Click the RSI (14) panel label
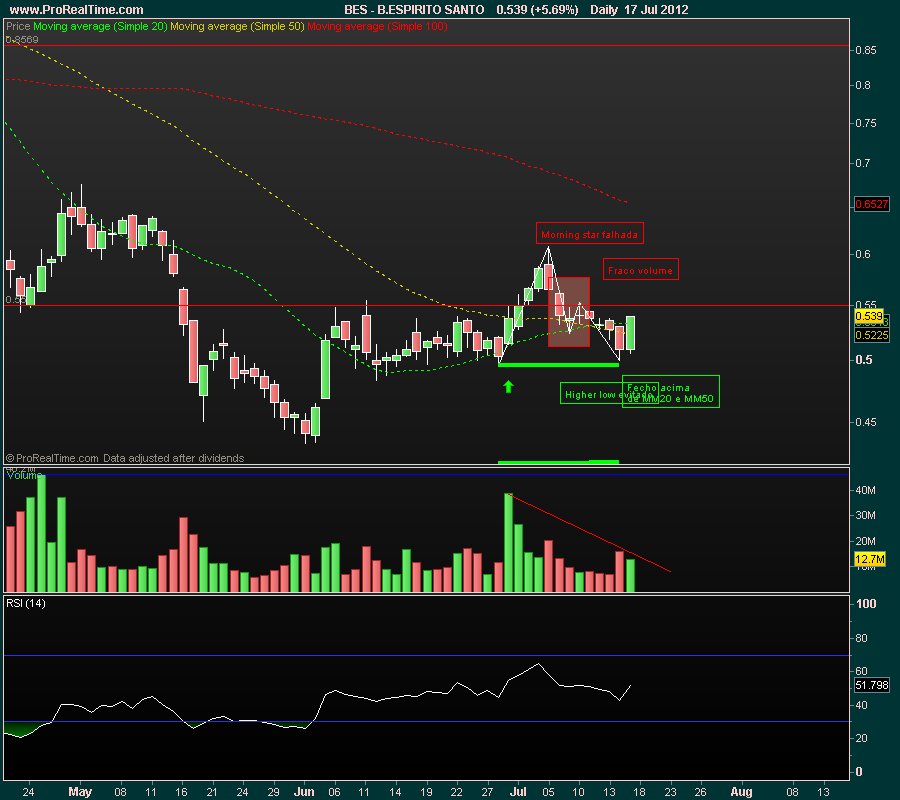Image resolution: width=900 pixels, height=800 pixels. click(x=26, y=603)
